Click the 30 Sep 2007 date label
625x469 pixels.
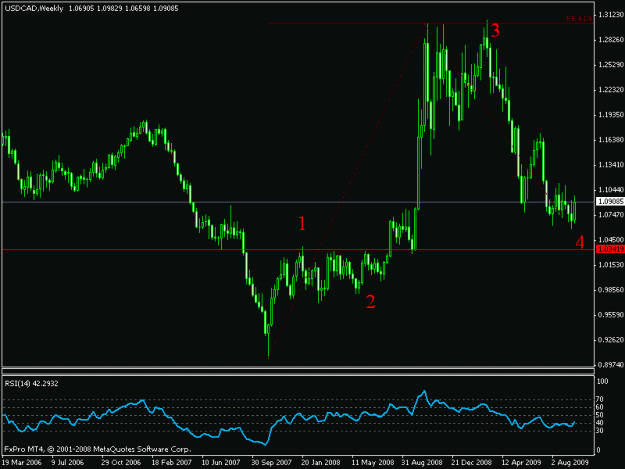pos(271,462)
